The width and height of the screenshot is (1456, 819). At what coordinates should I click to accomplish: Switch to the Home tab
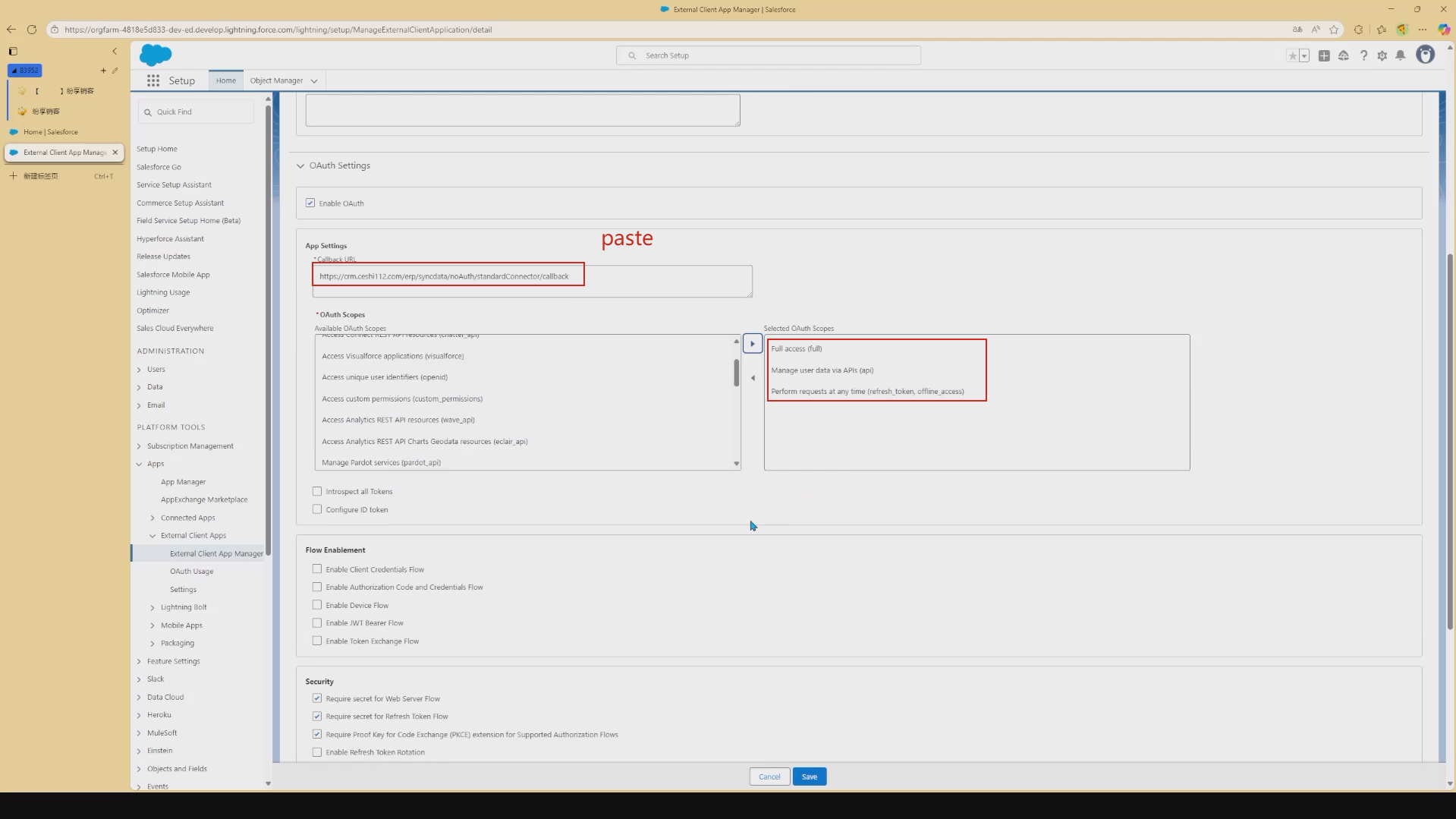pos(225,80)
